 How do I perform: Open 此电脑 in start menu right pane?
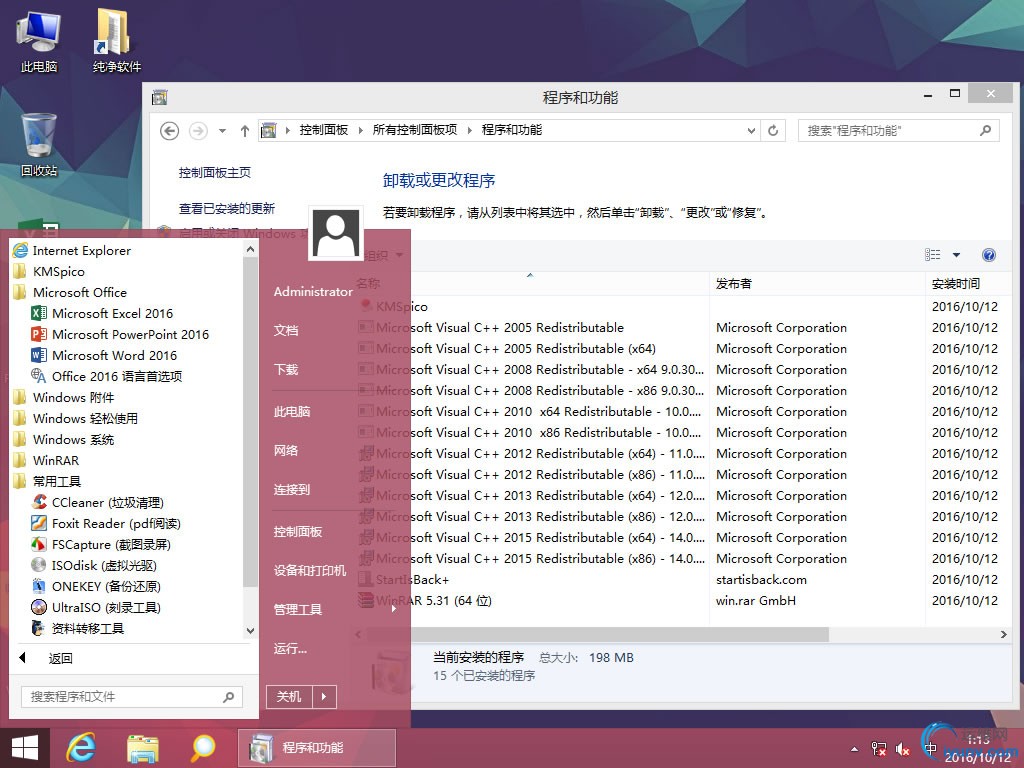(x=292, y=411)
